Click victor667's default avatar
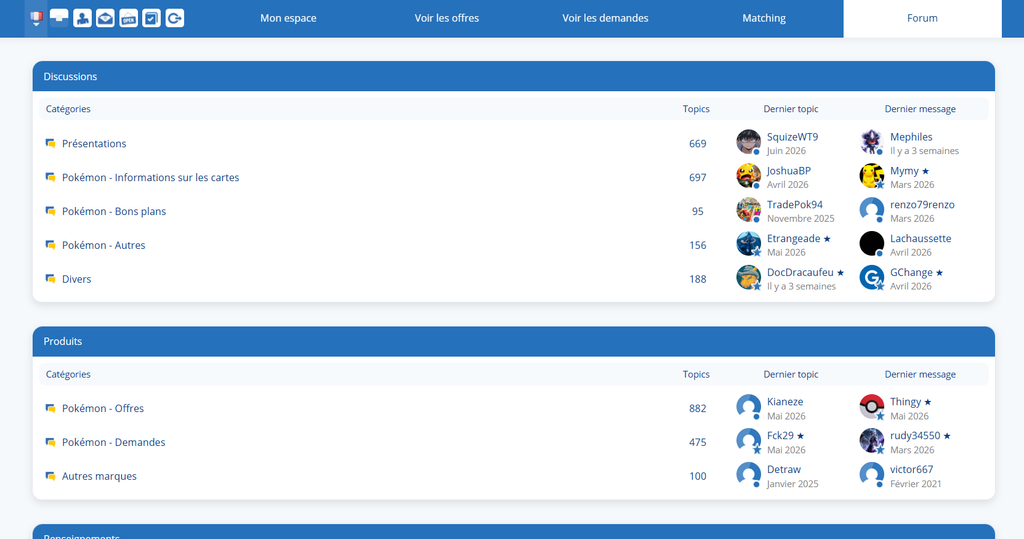 [871, 475]
